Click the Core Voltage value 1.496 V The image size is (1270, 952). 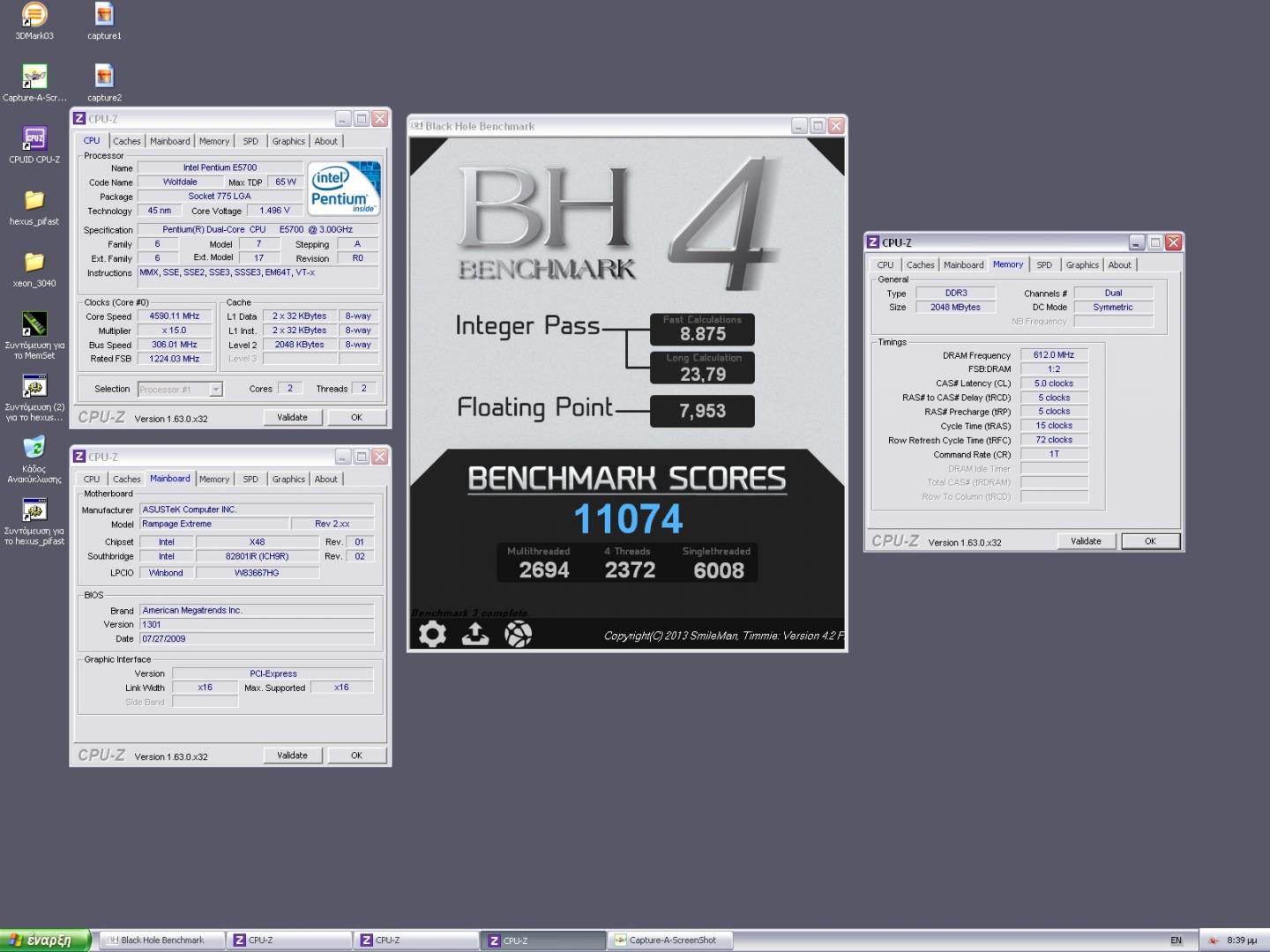pyautogui.click(x=276, y=211)
